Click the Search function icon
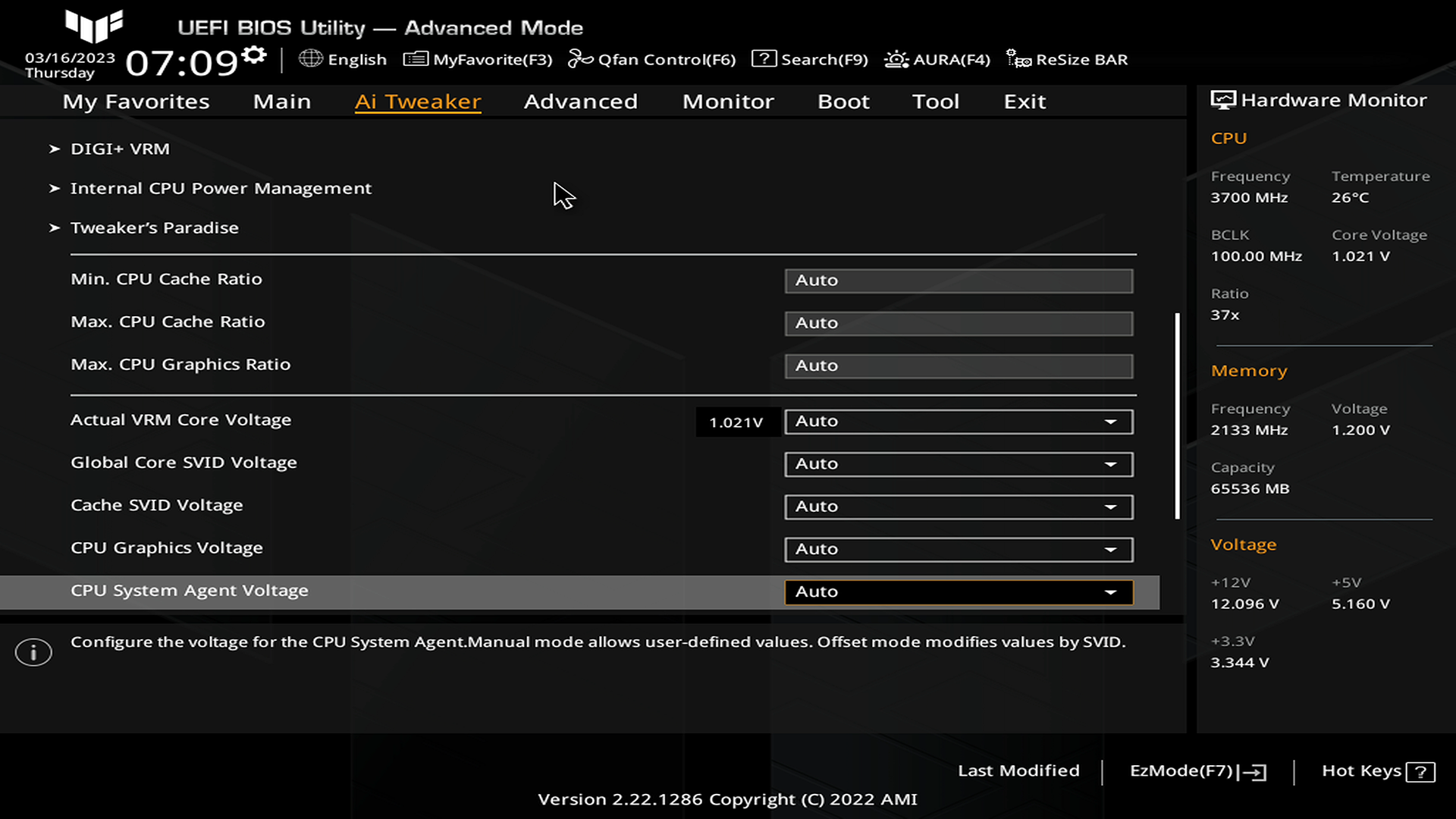 763,59
